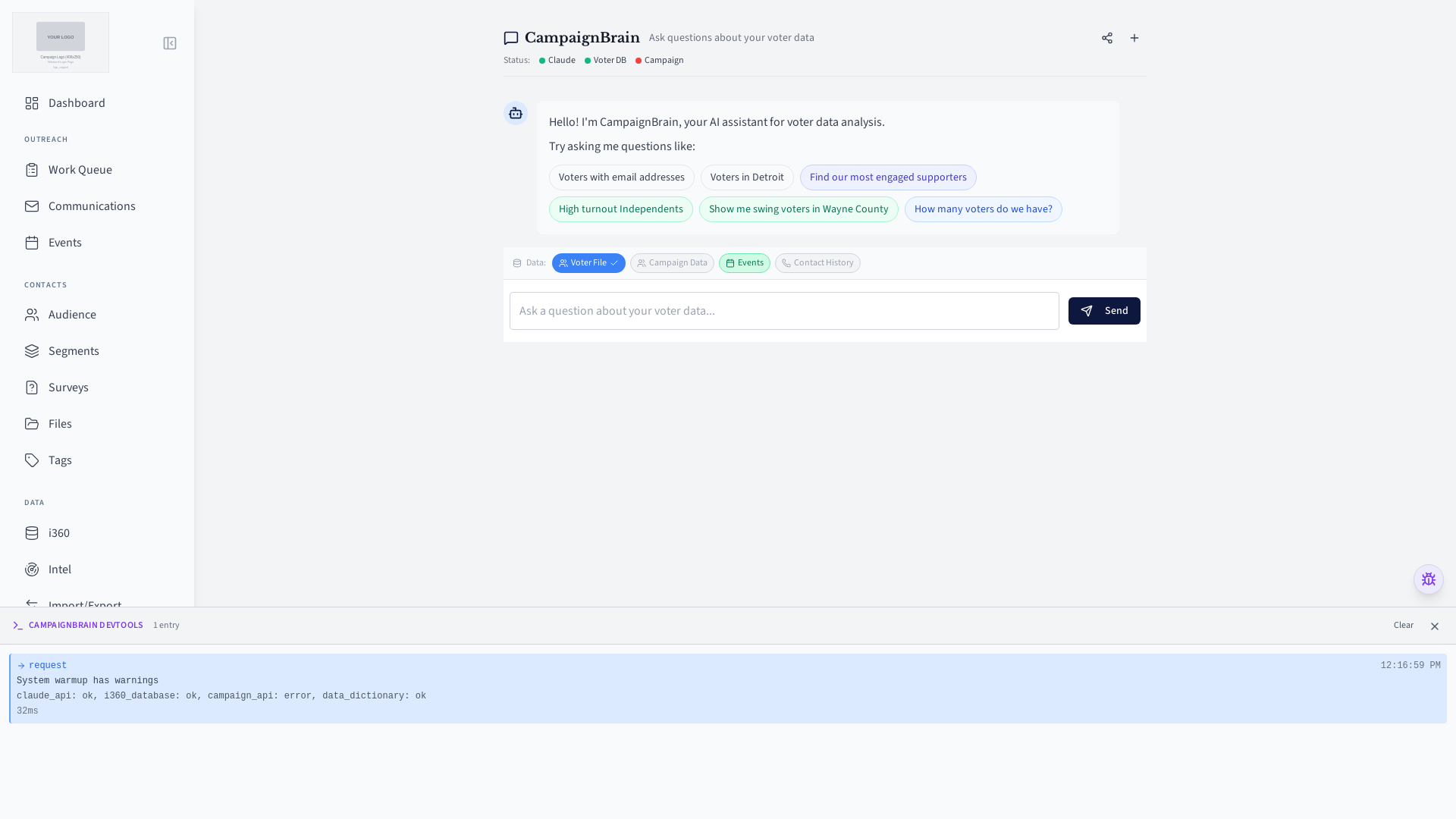Collapse the sidebar panel icon
This screenshot has height=819, width=1456.
pos(170,43)
